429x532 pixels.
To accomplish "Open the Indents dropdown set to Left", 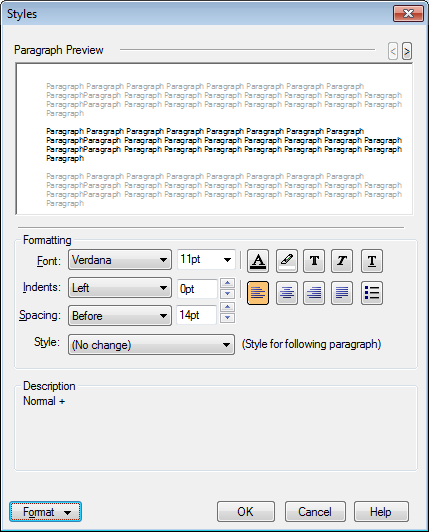I will click(x=120, y=288).
